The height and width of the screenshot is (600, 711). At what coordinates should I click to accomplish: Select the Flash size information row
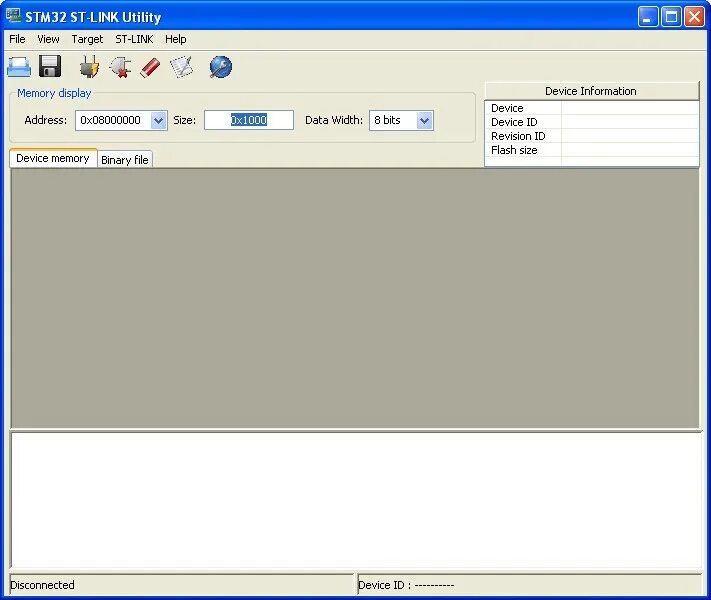(x=592, y=150)
